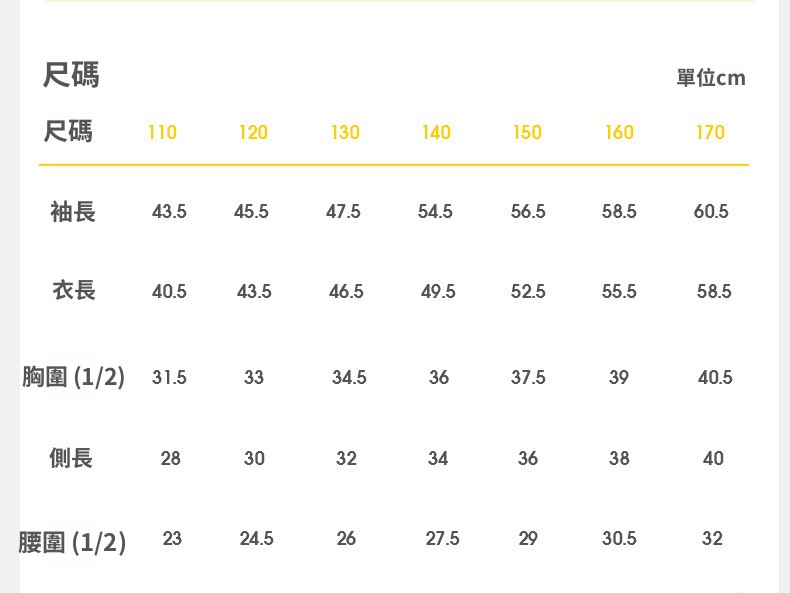The height and width of the screenshot is (593, 790).
Task: Select the 37.5 value in 胸圍 row
Action: [528, 377]
